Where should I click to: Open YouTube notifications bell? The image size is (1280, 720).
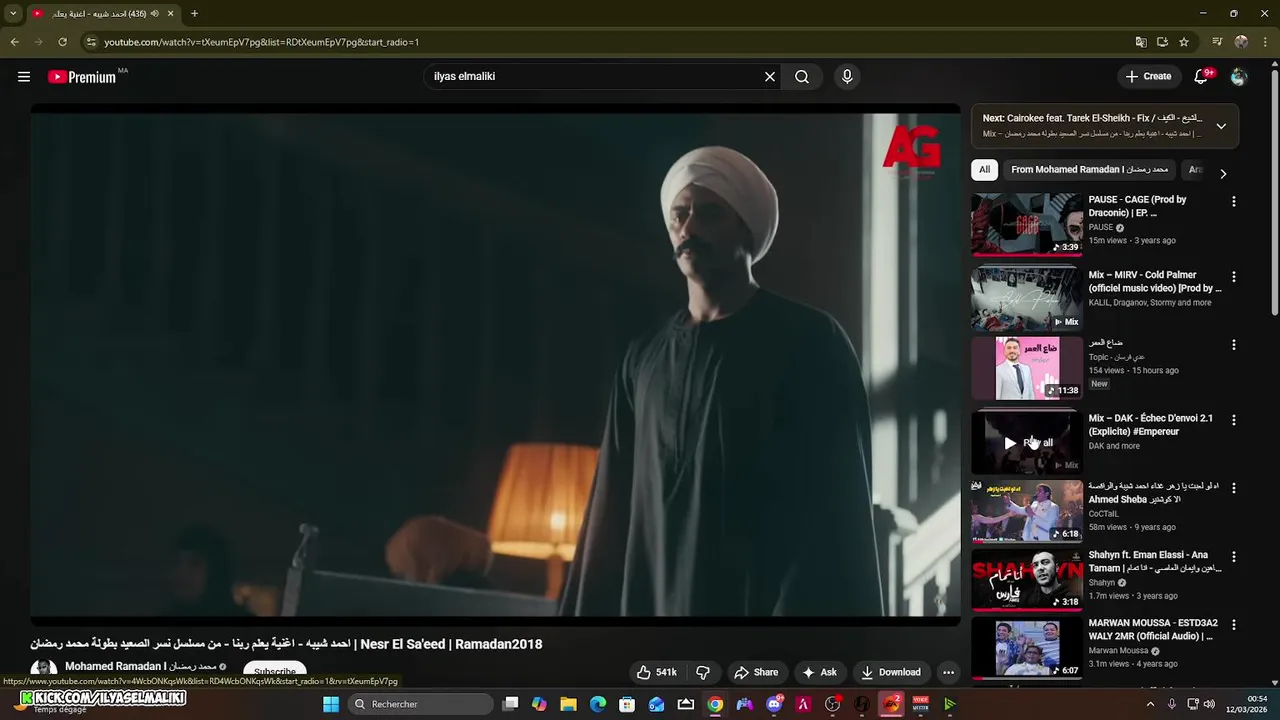1203,76
